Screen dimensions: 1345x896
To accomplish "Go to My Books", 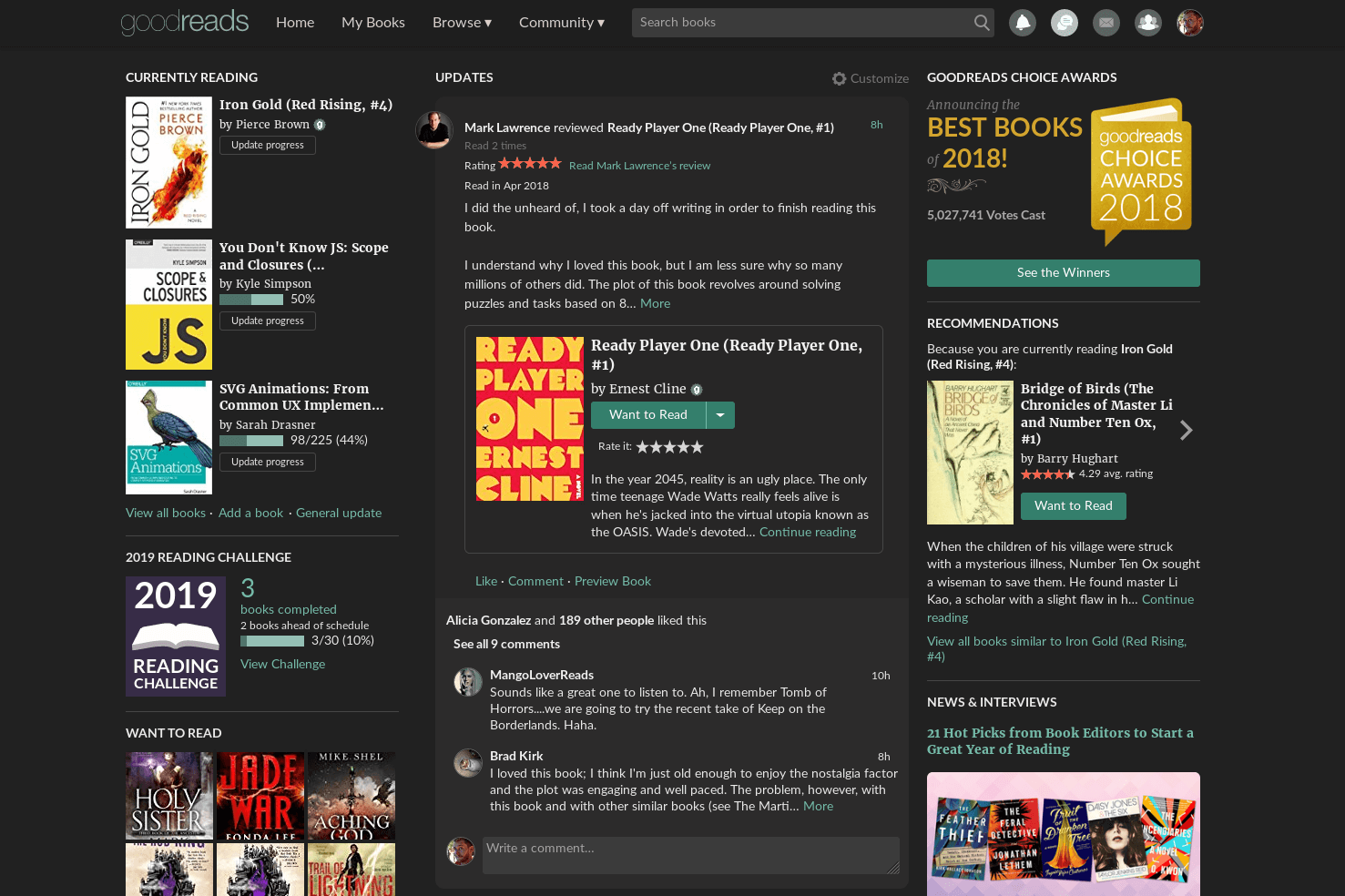I will point(373,23).
